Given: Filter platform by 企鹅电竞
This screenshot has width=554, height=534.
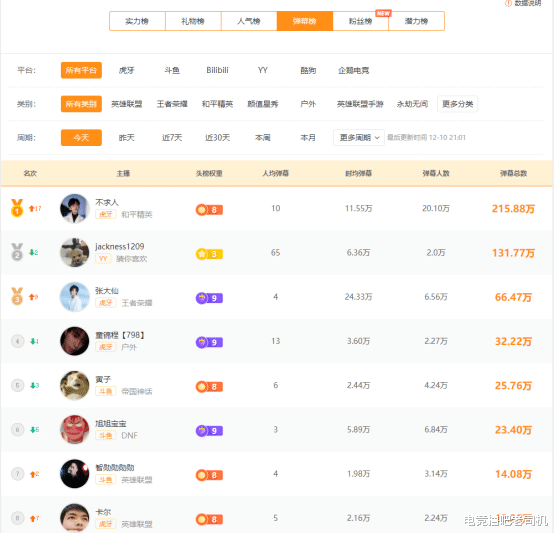Looking at the screenshot, I should 354,70.
